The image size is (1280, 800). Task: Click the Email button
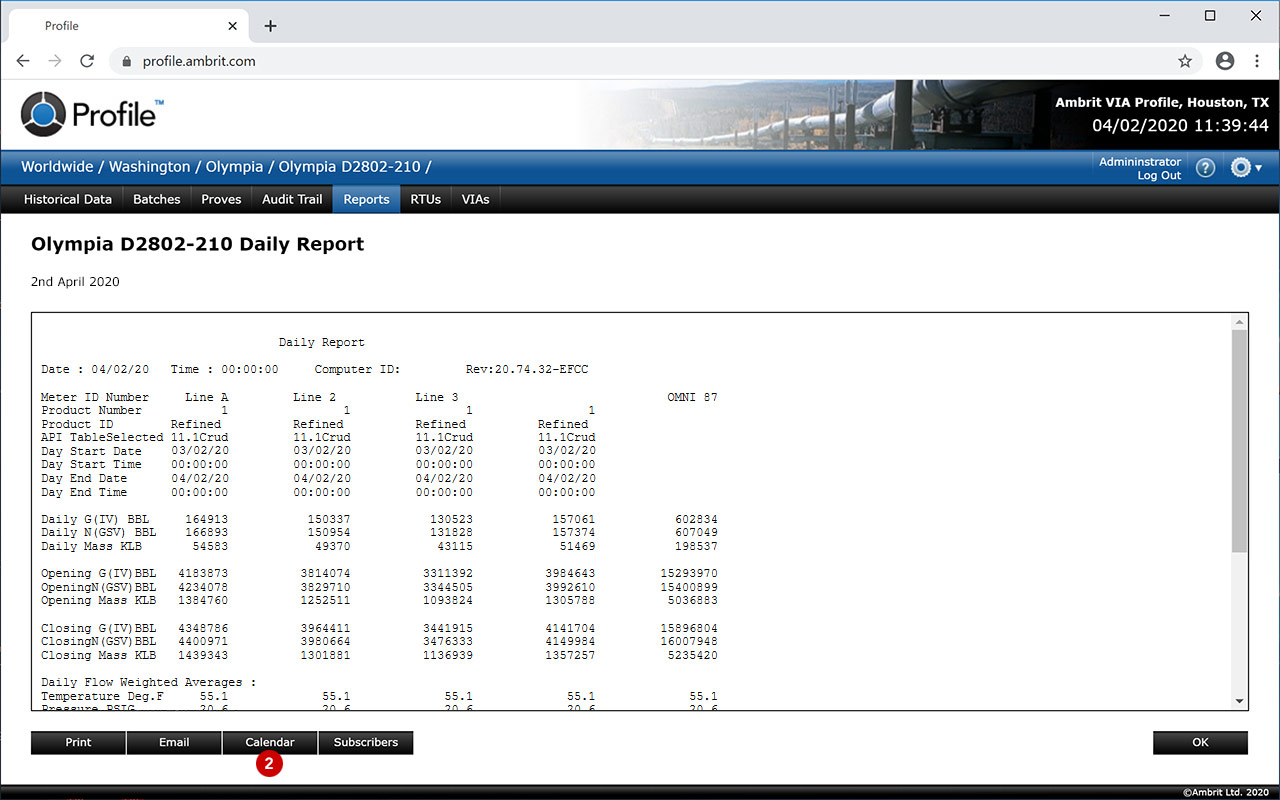pos(174,742)
